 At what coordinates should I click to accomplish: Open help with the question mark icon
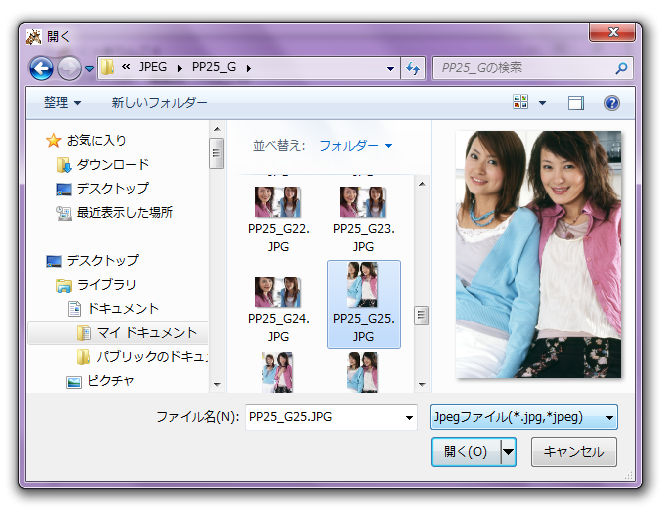point(612,103)
